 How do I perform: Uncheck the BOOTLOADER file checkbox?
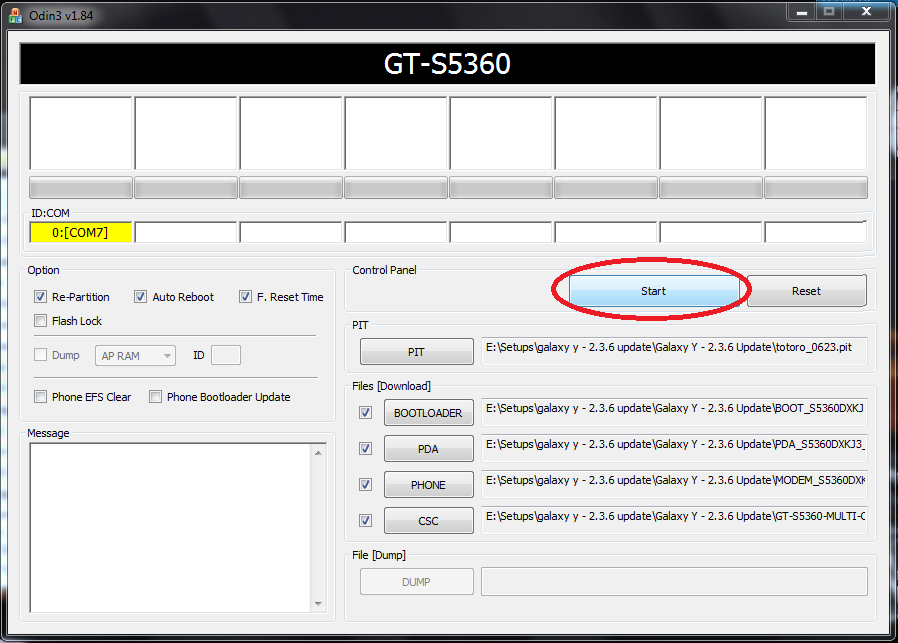click(x=365, y=413)
